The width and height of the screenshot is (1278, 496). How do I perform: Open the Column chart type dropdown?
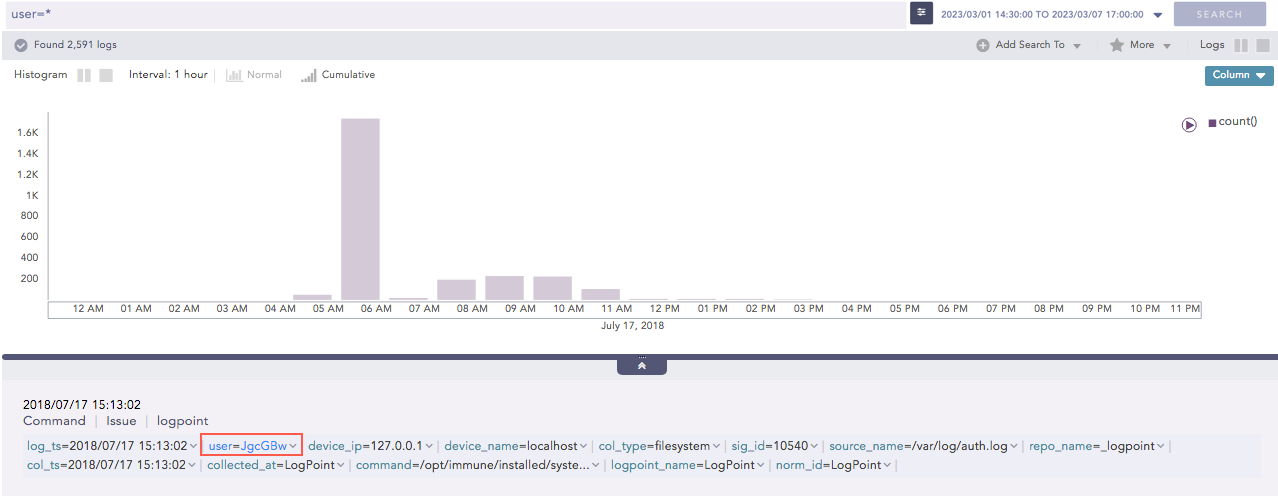(1238, 75)
